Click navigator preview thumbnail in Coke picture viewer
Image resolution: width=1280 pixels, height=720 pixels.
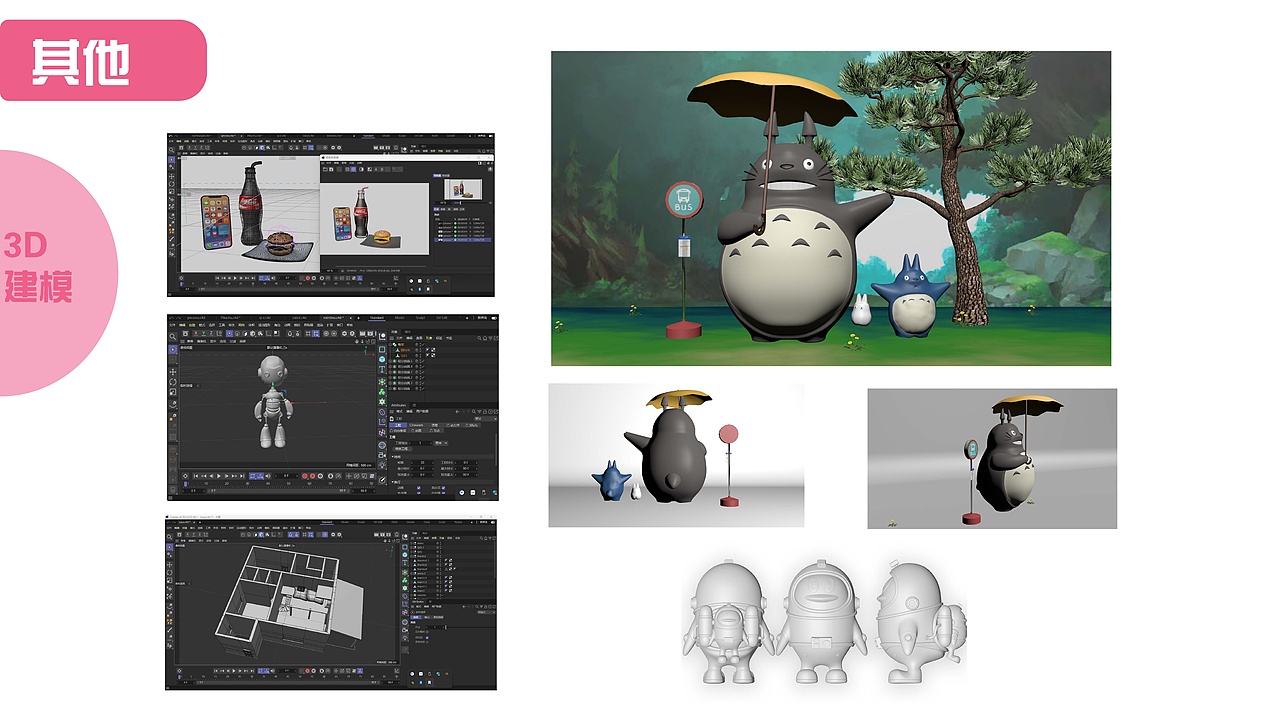click(463, 189)
